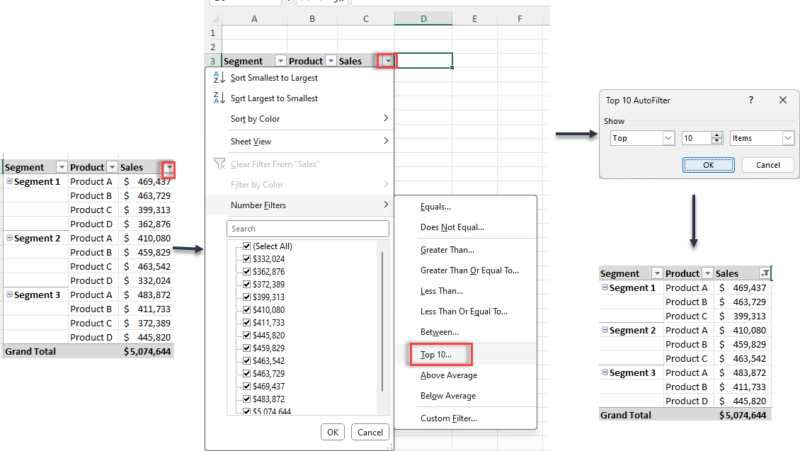This screenshot has height=451, width=800.
Task: Click the checkbox list vertical scrollbar
Action: pyautogui.click(x=382, y=321)
